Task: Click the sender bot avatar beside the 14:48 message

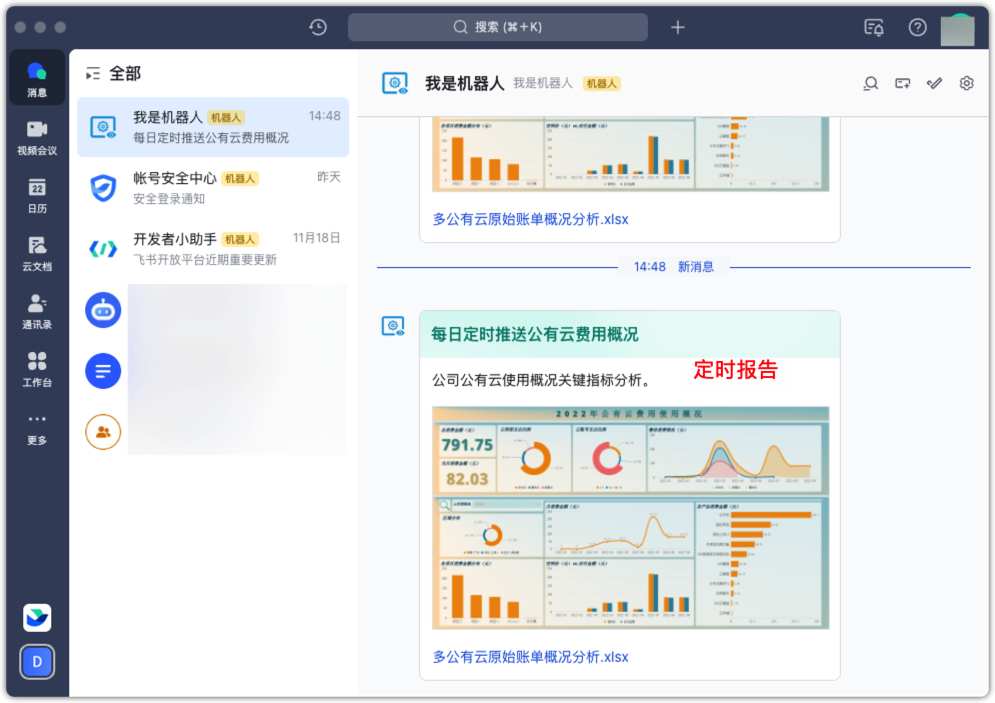Action: point(393,326)
